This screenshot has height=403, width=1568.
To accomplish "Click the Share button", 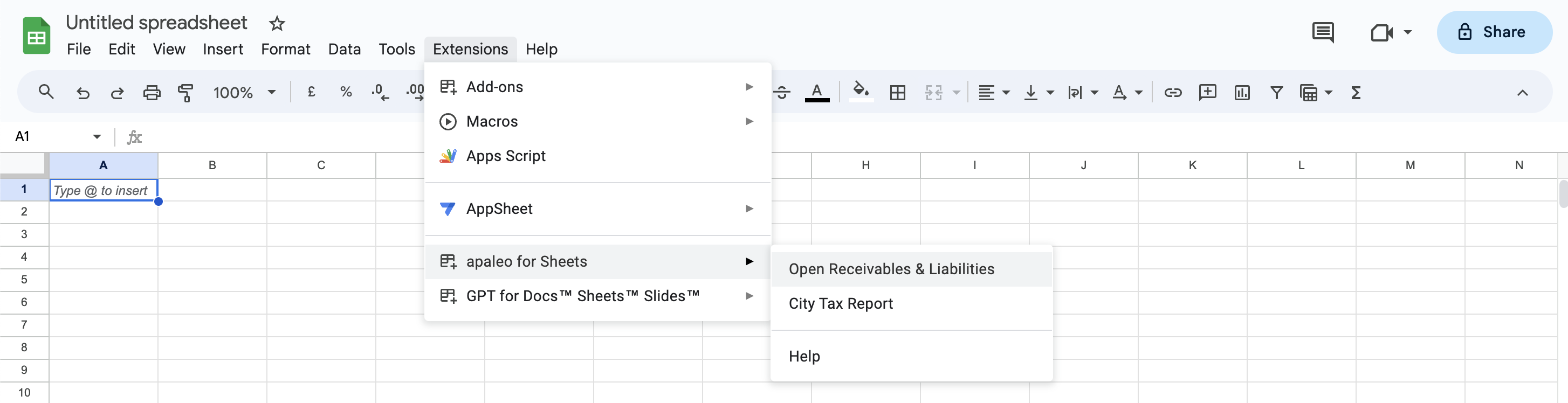I will point(1494,32).
